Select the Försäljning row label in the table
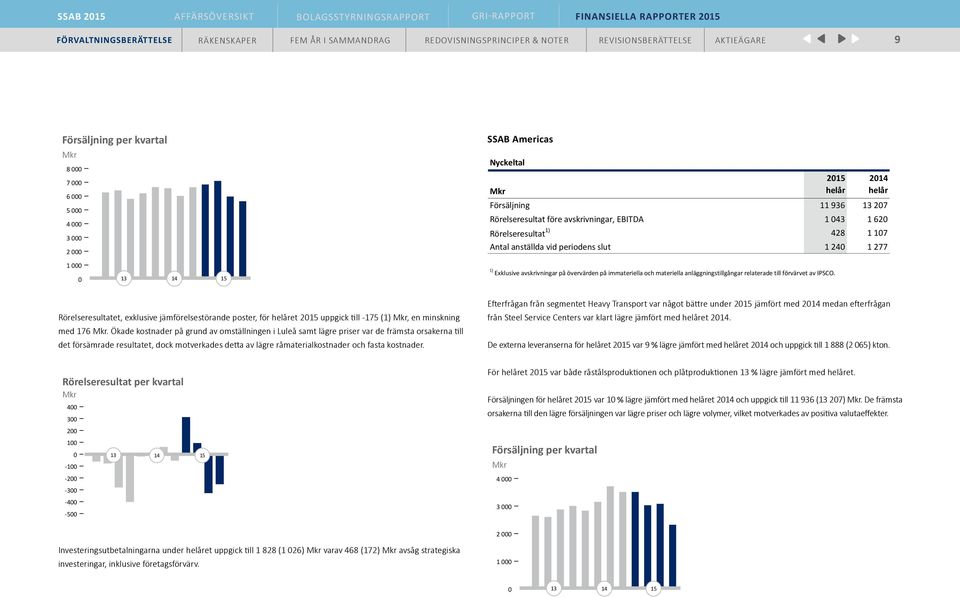 pos(509,206)
